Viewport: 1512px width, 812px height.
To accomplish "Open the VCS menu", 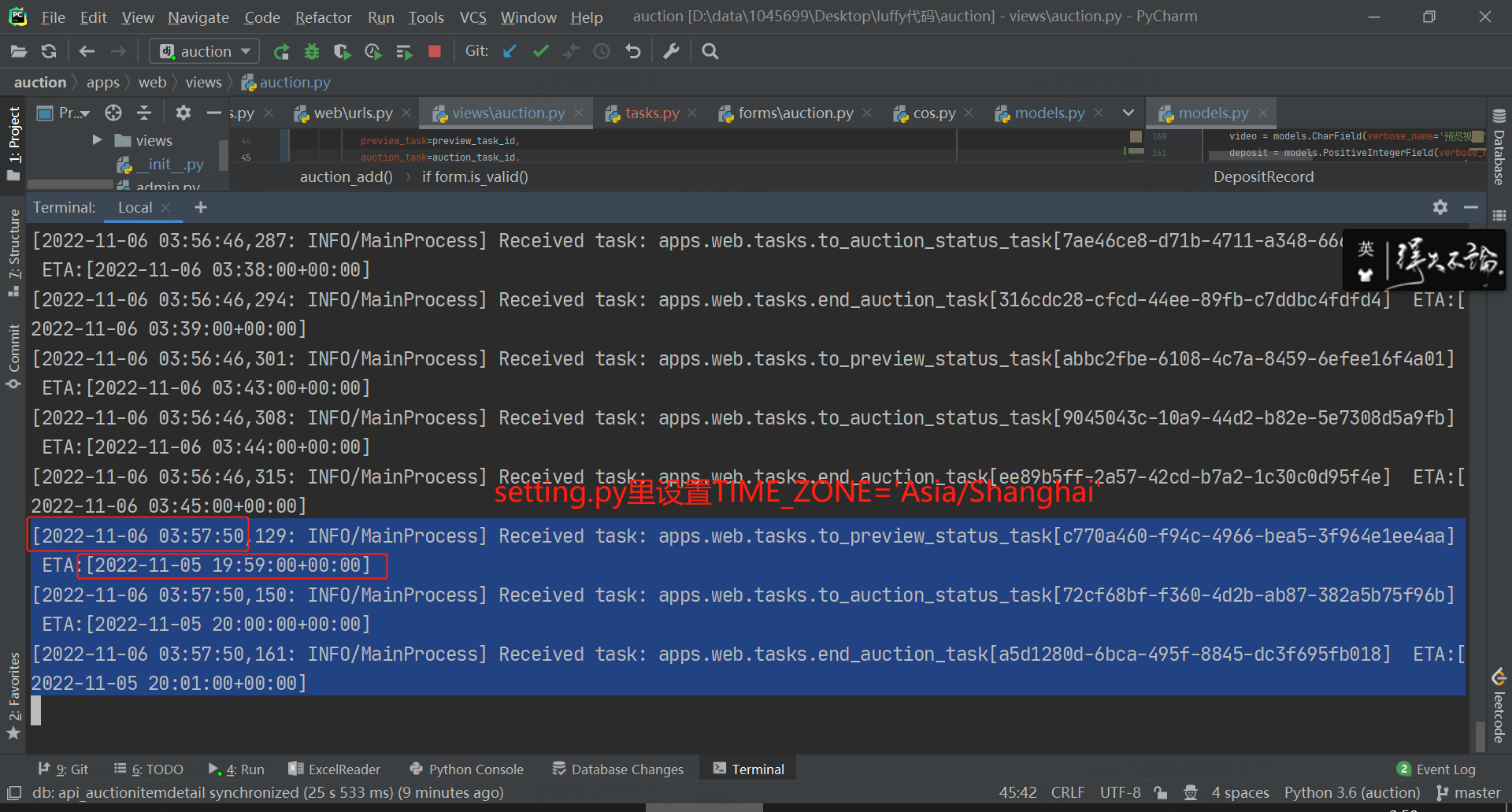I will (473, 17).
